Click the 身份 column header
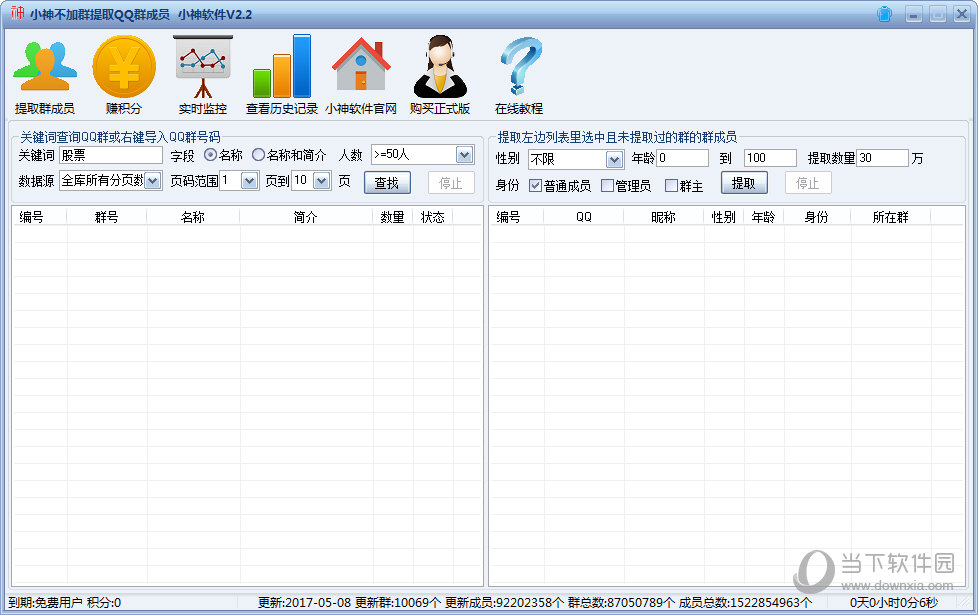978x615 pixels. 817,216
